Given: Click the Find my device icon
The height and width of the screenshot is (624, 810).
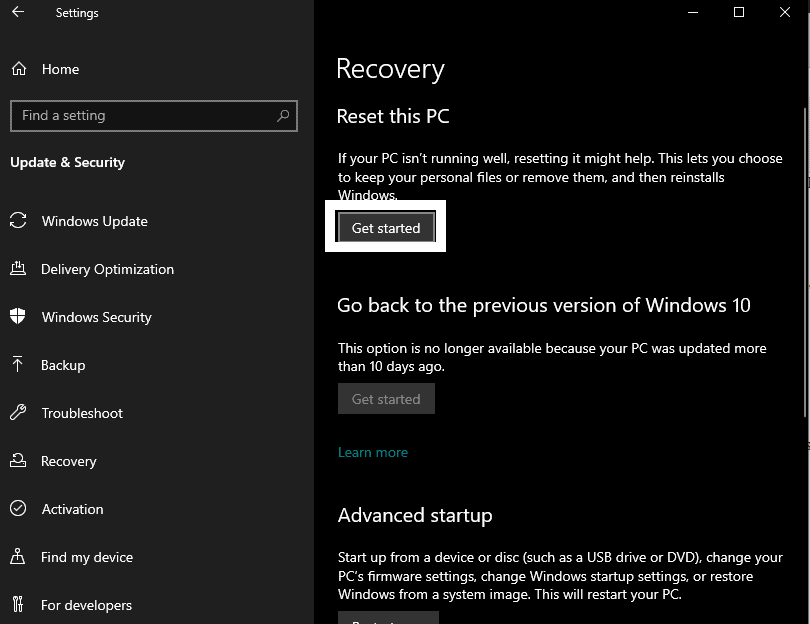Looking at the screenshot, I should pyautogui.click(x=18, y=556).
